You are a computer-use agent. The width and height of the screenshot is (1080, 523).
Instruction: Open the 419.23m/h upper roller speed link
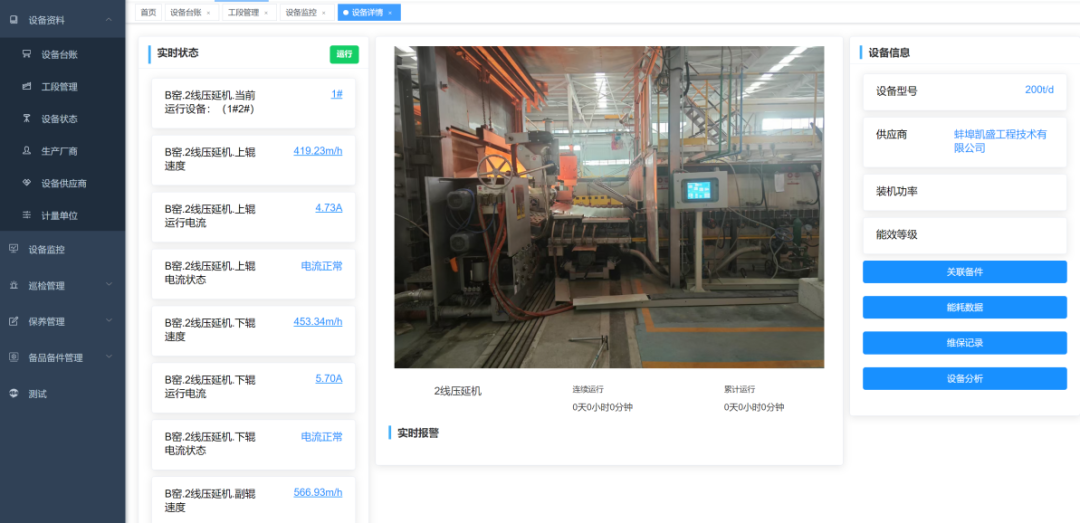point(317,151)
